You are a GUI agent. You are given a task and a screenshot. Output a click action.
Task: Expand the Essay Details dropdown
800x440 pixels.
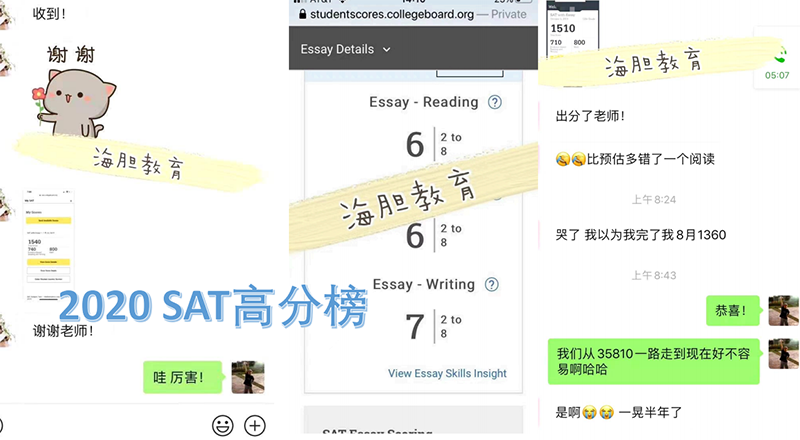[x=345, y=50]
